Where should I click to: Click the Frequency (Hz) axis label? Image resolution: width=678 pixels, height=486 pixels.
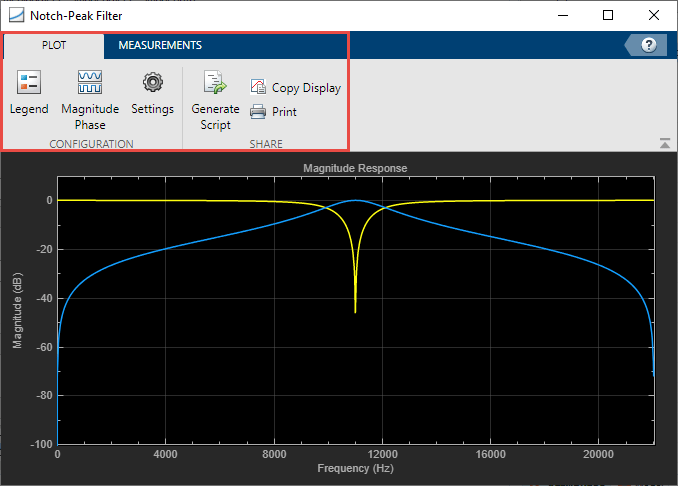coord(355,468)
